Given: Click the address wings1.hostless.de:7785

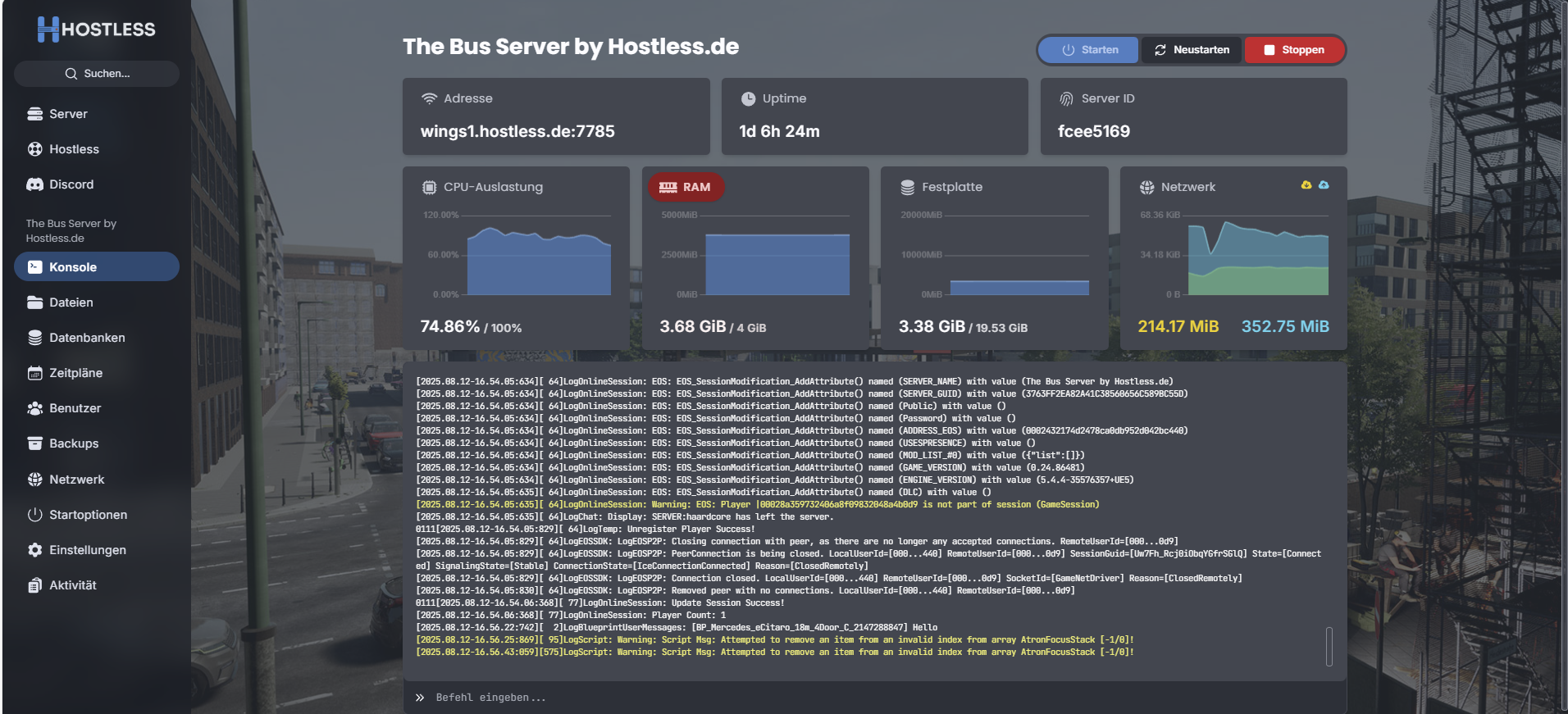Looking at the screenshot, I should pyautogui.click(x=517, y=131).
